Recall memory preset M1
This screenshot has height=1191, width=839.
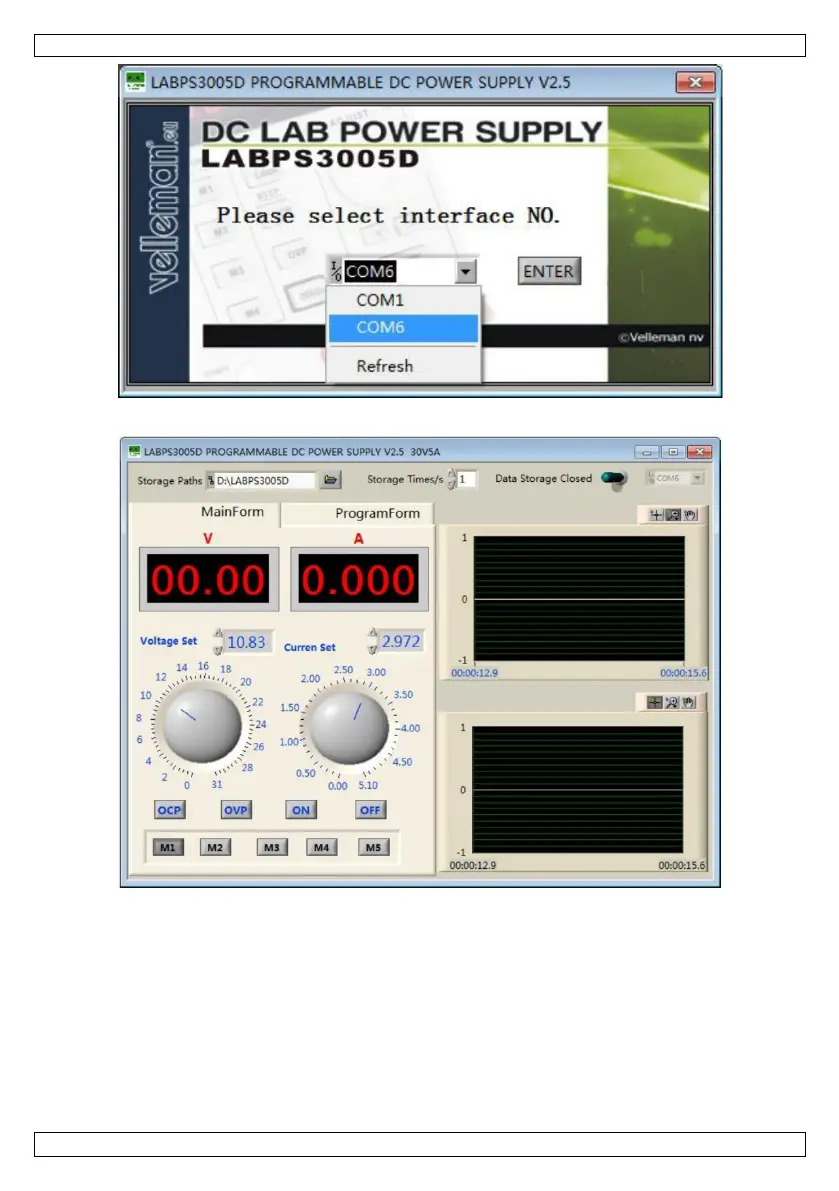coord(168,847)
